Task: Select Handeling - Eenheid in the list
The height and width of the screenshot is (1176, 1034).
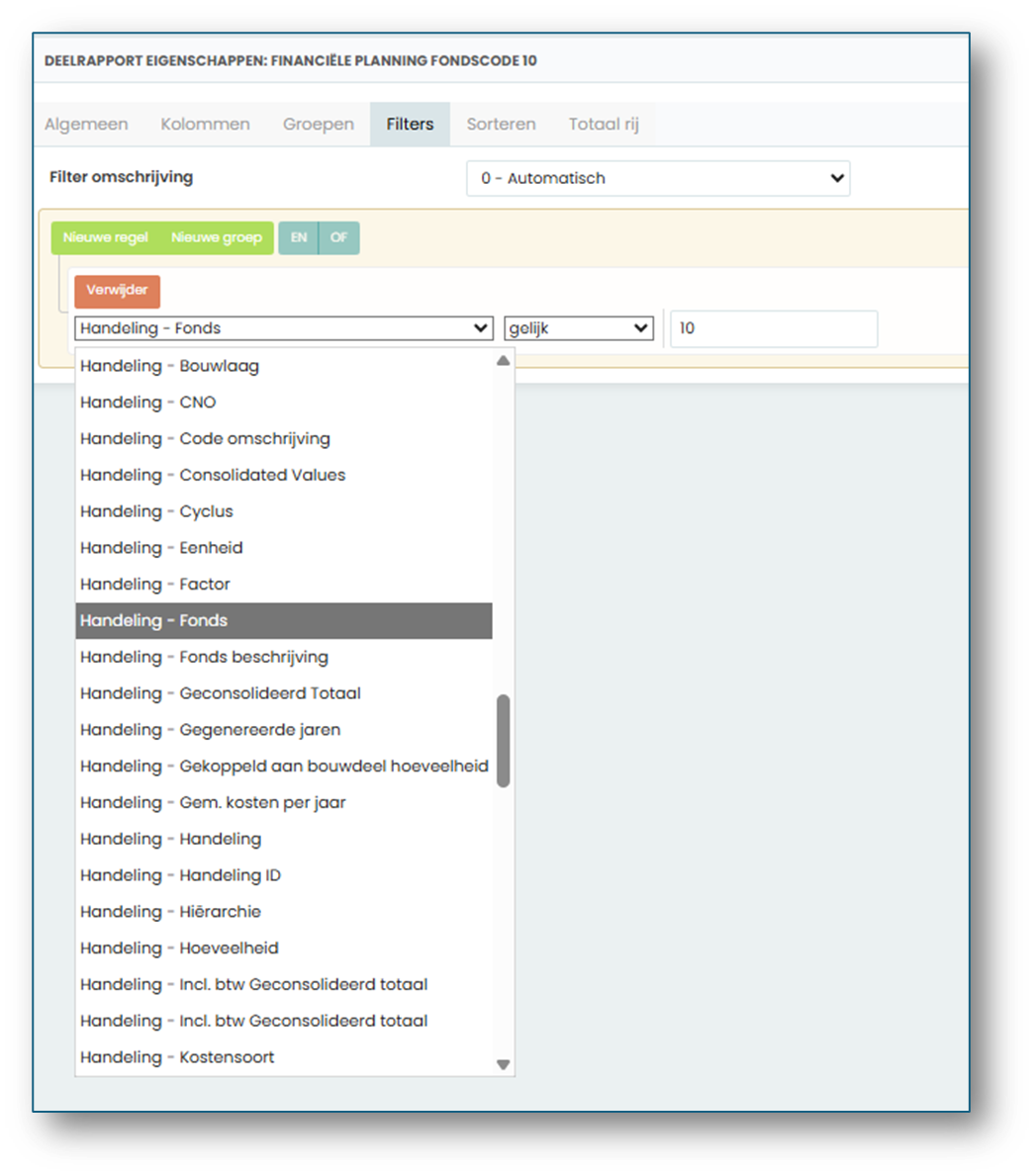Action: tap(284, 548)
